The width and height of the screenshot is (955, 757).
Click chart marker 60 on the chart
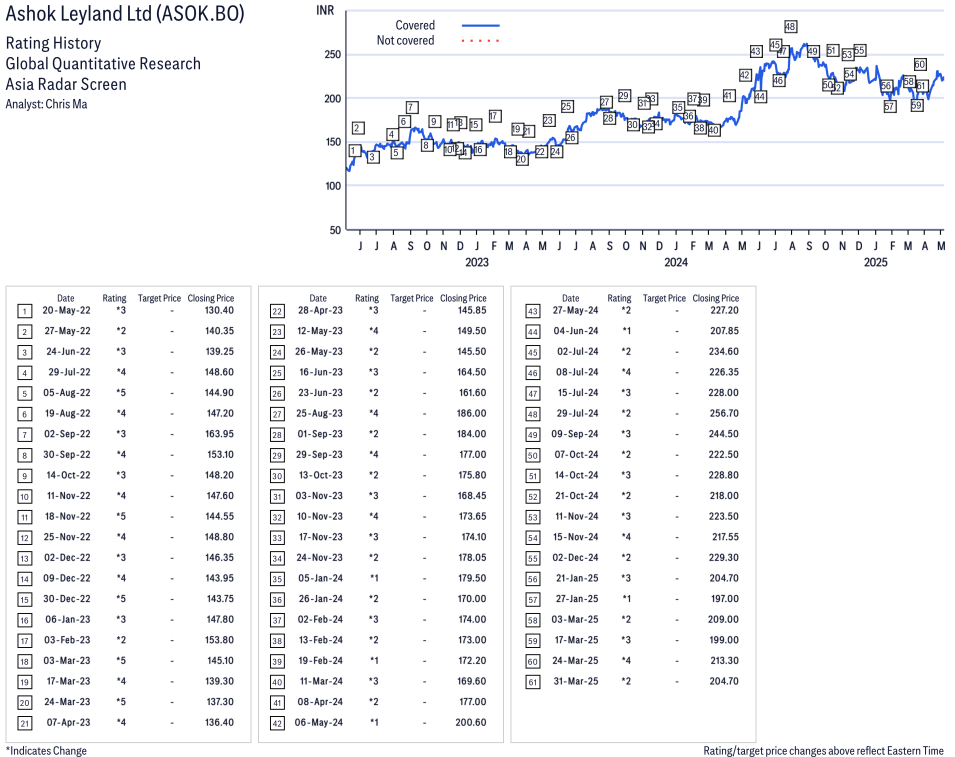pyautogui.click(x=920, y=65)
